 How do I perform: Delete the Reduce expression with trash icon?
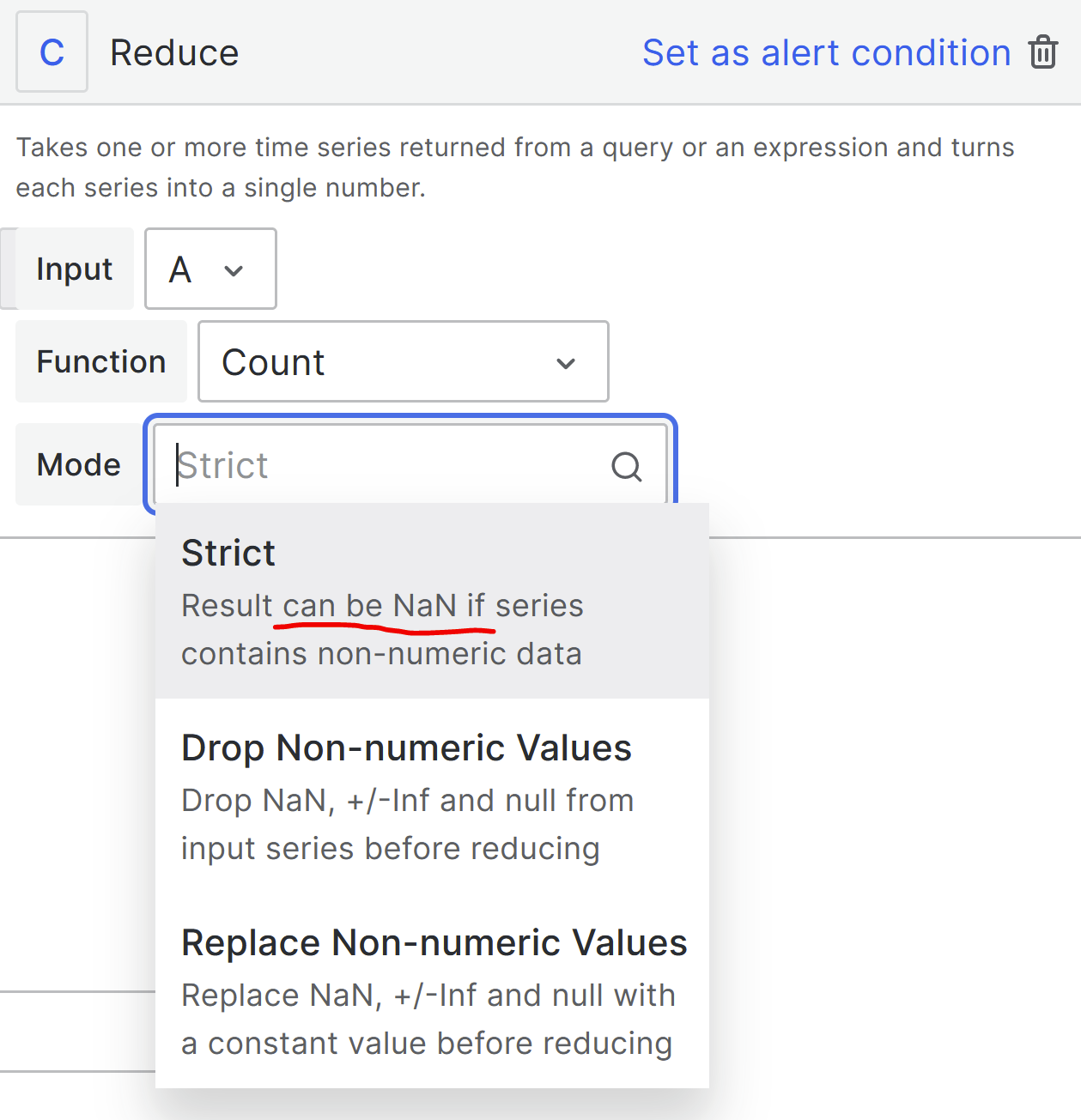pyautogui.click(x=1043, y=52)
